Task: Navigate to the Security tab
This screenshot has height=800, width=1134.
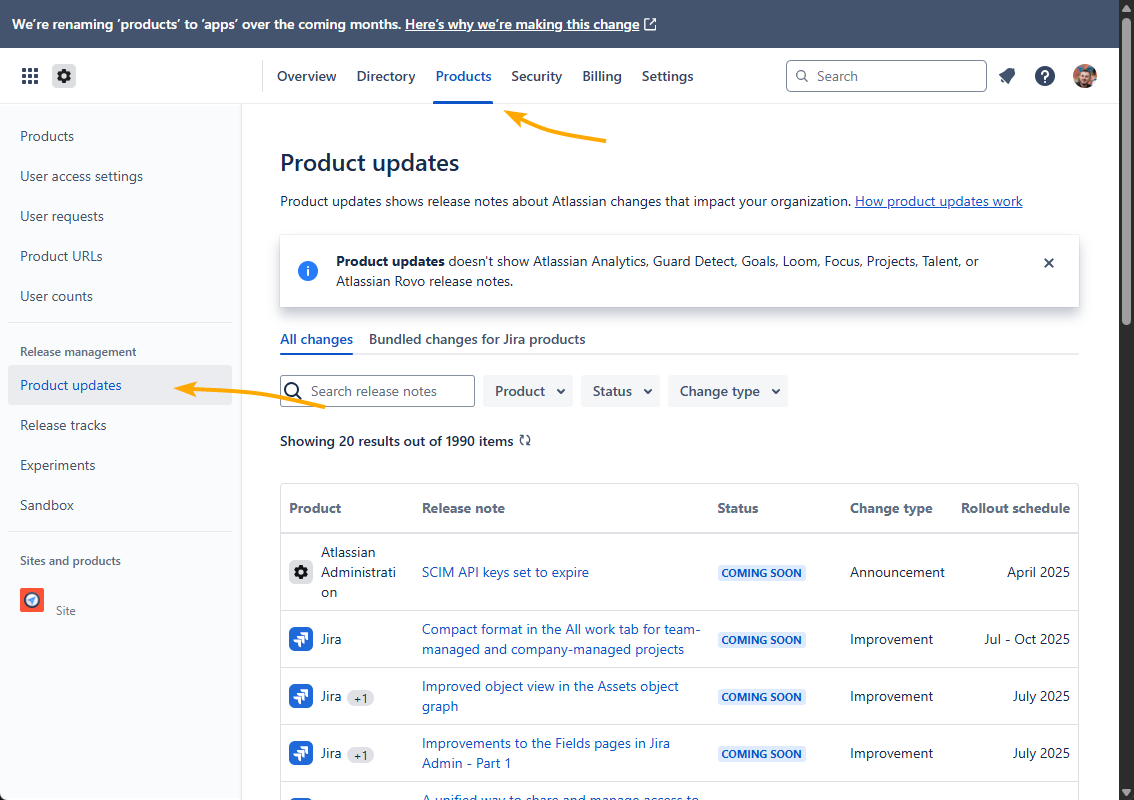Action: point(536,76)
